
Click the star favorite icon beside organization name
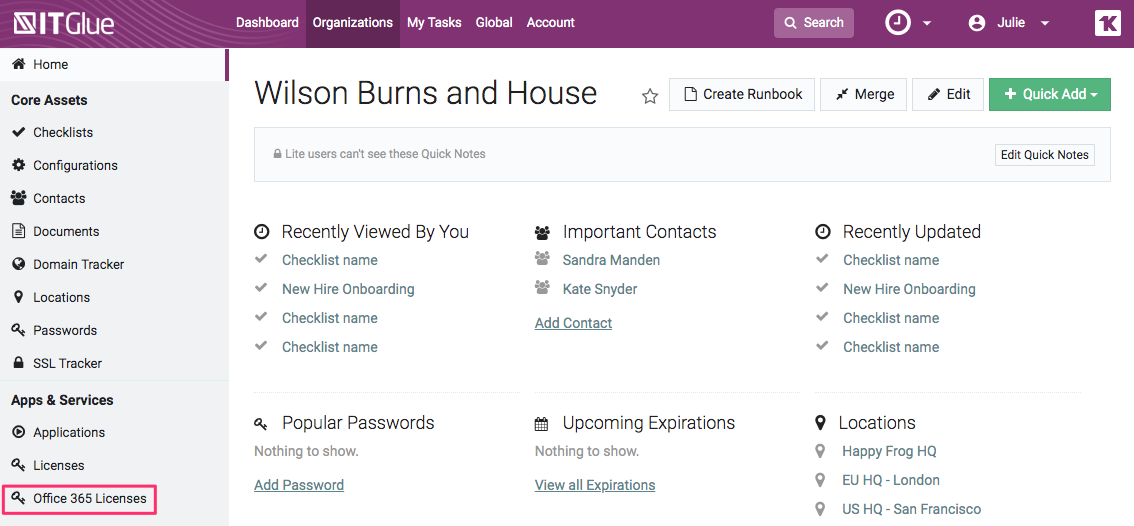650,96
